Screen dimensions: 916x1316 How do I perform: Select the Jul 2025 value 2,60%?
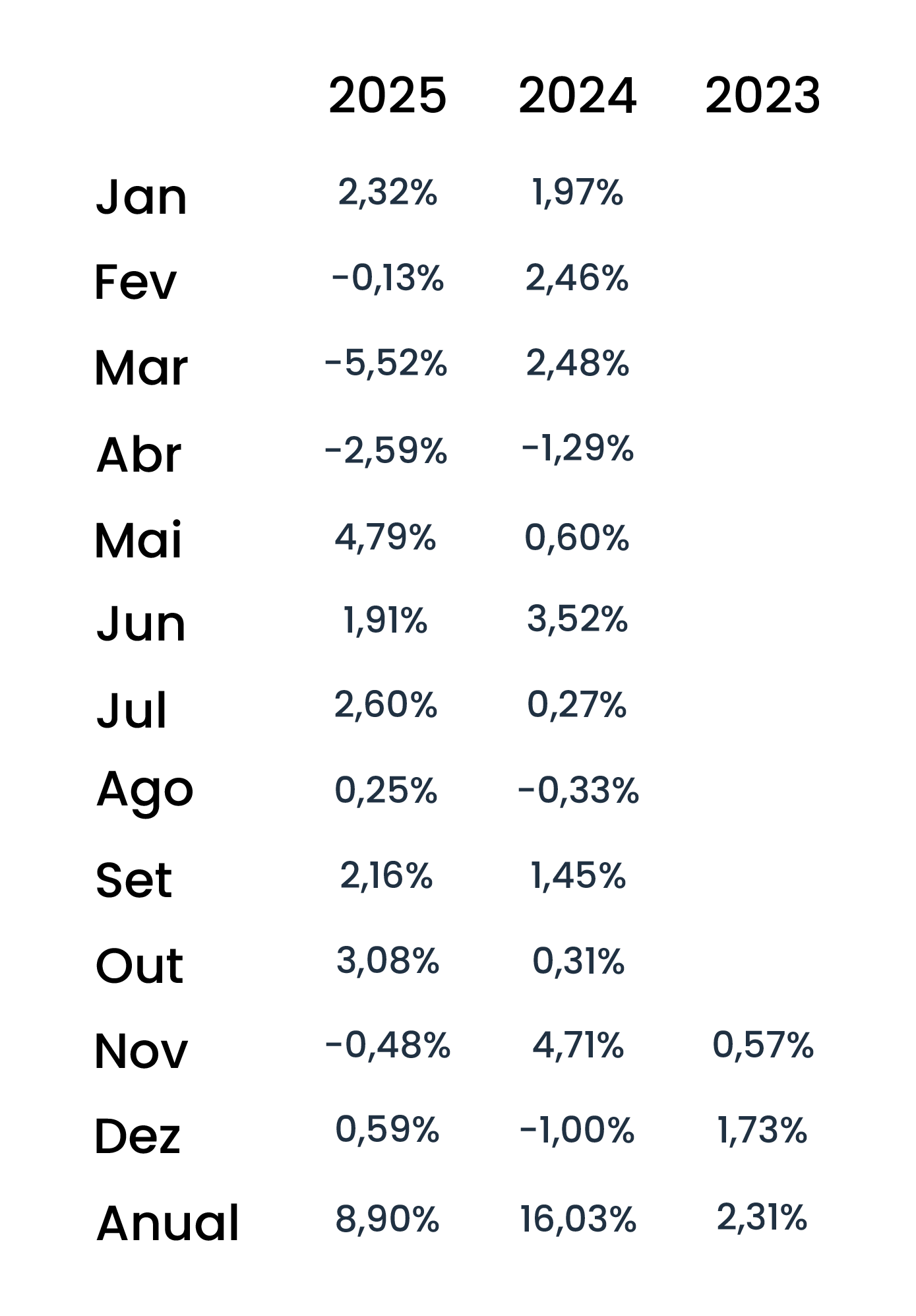click(x=386, y=705)
